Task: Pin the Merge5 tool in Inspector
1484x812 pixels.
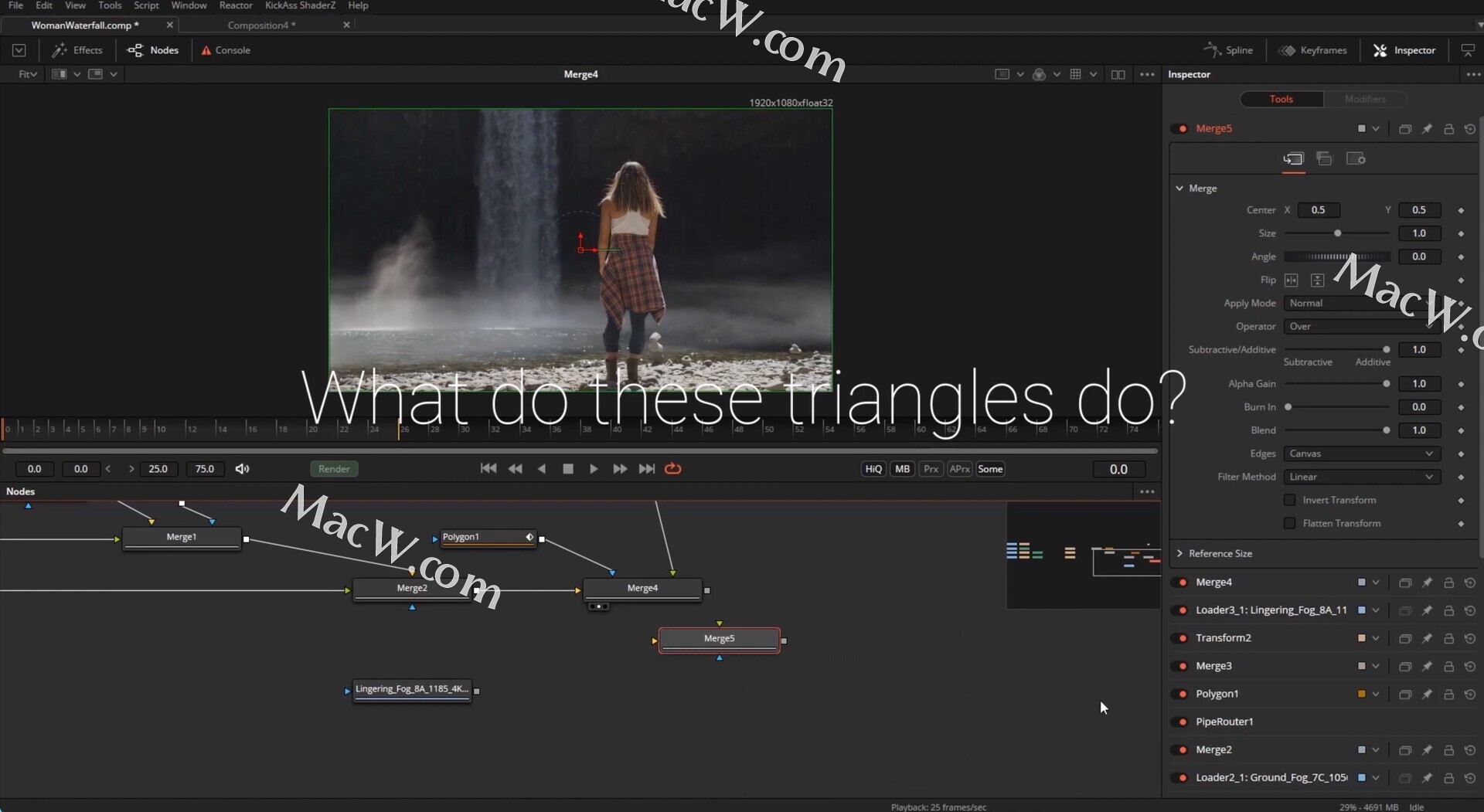Action: tap(1427, 129)
